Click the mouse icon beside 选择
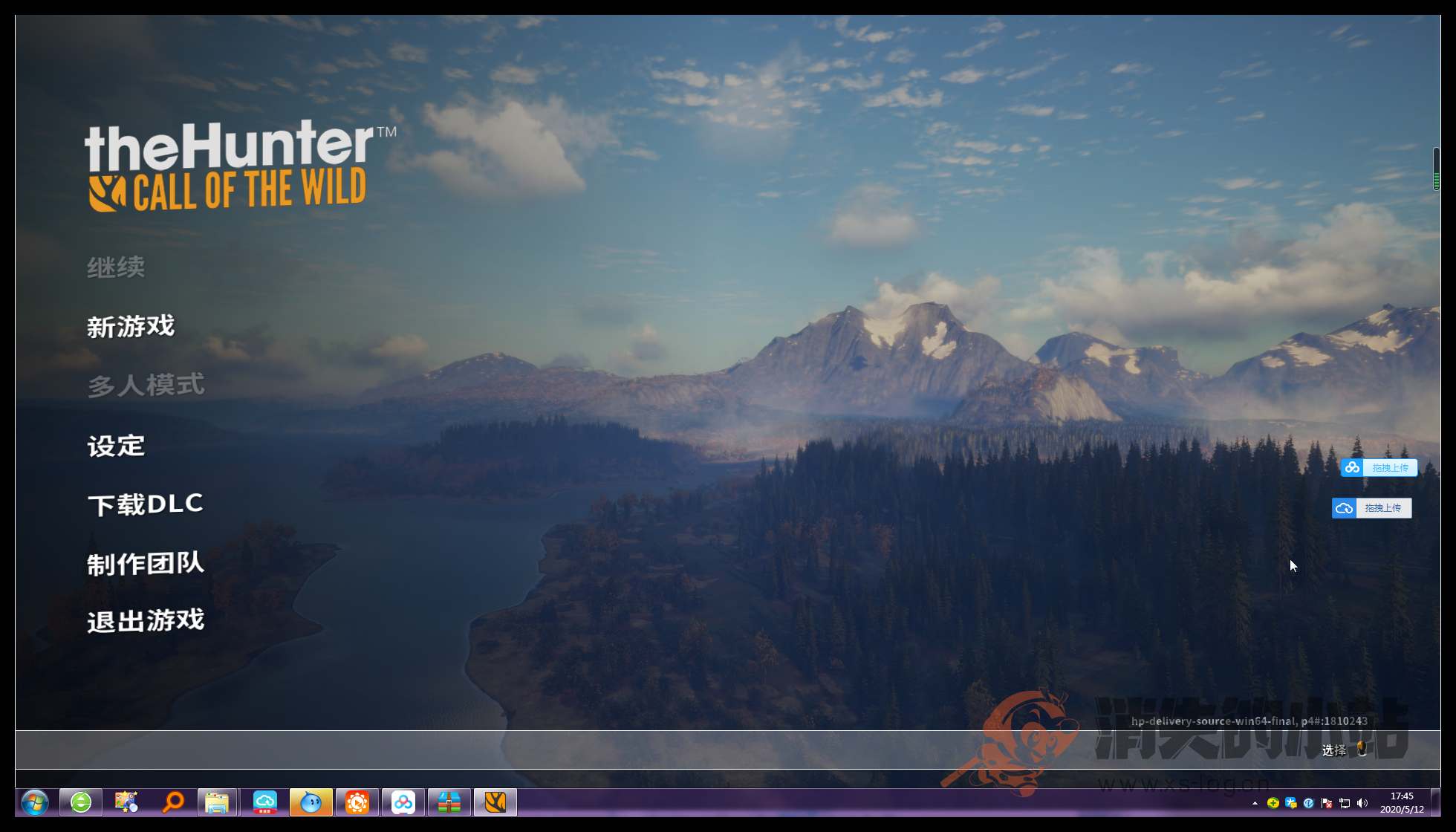1456x832 pixels. point(1362,749)
